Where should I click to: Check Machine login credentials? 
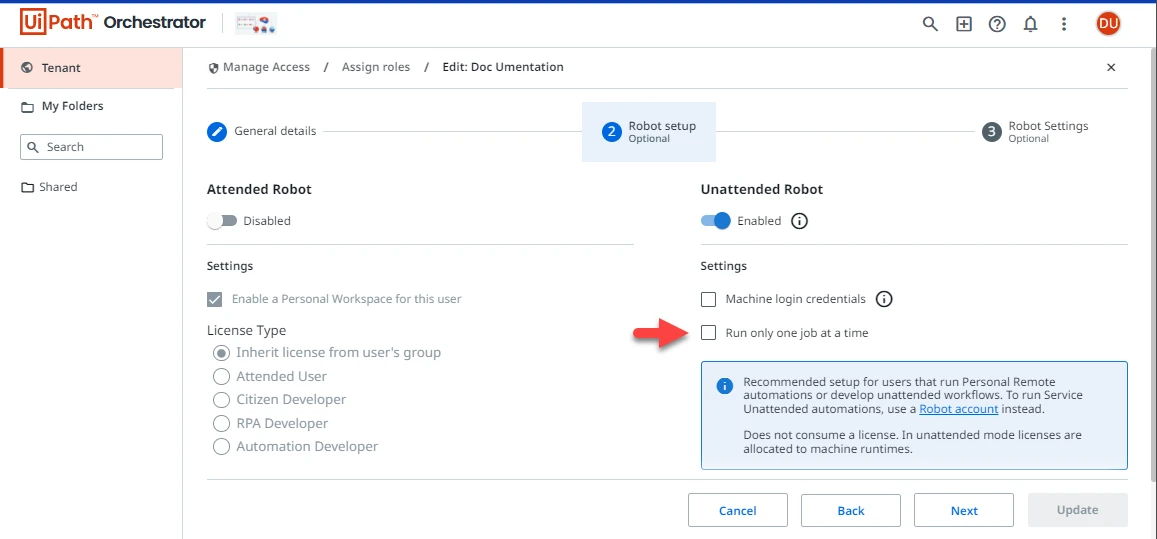[x=708, y=299]
